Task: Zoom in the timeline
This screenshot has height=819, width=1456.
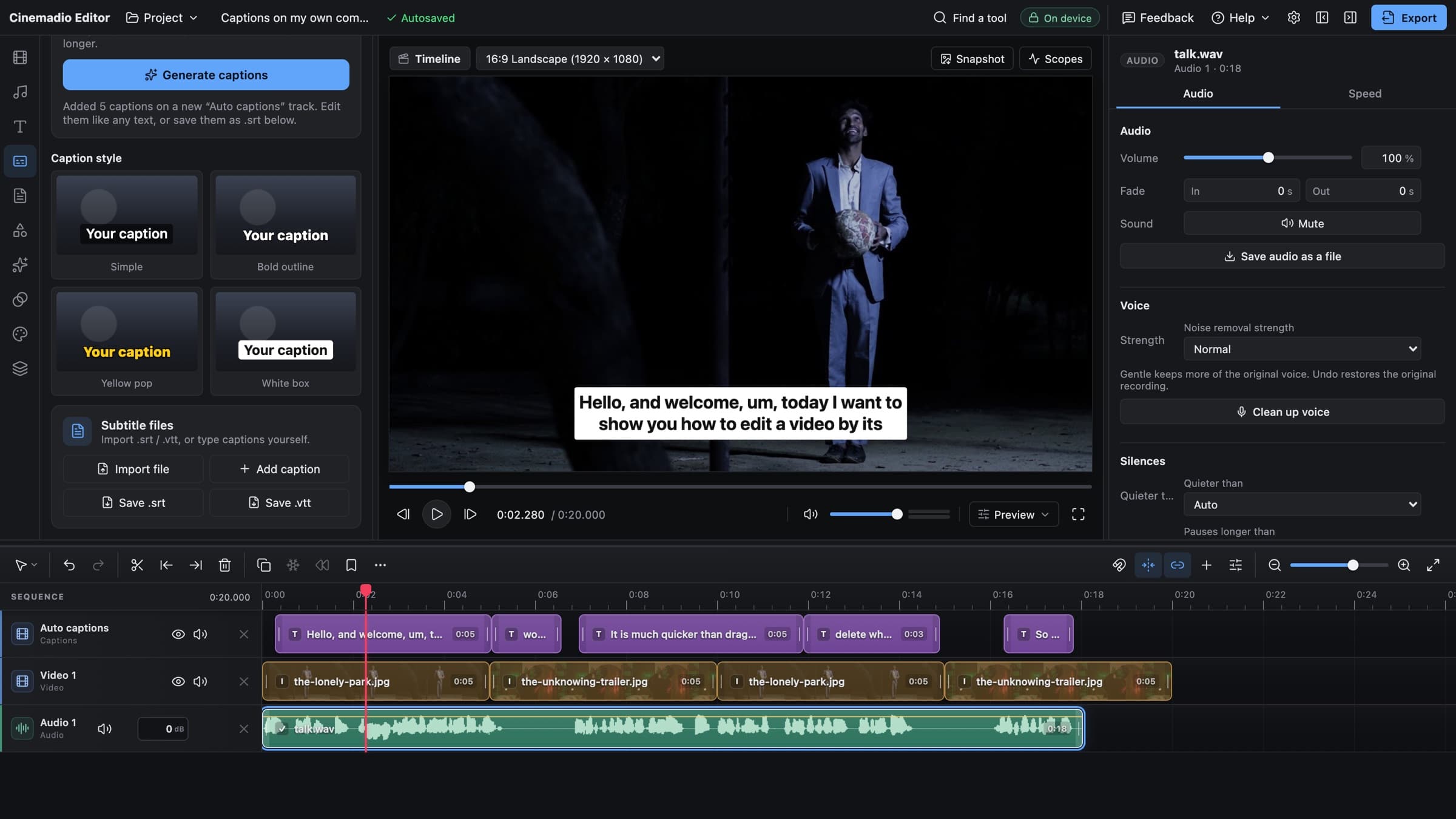Action: coord(1404,565)
